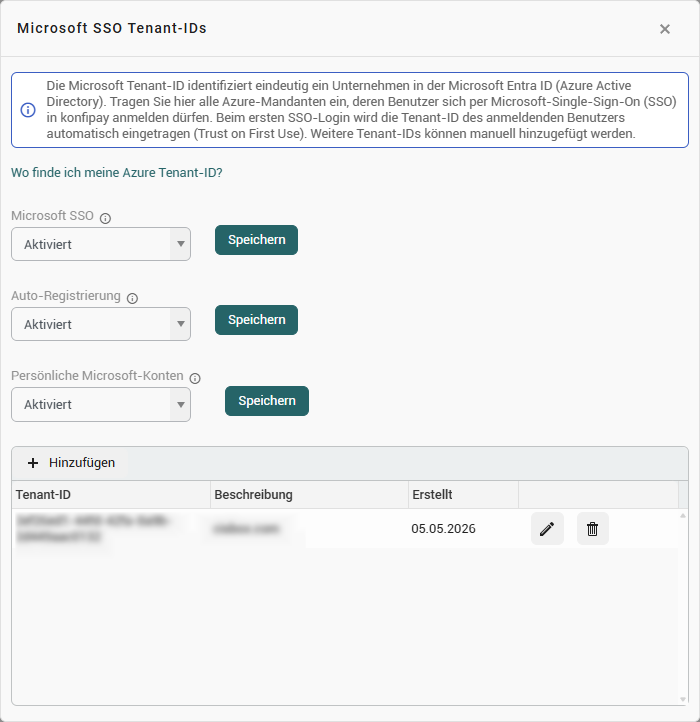
Task: Open the Auto-Registrierung dropdown
Action: (101, 324)
